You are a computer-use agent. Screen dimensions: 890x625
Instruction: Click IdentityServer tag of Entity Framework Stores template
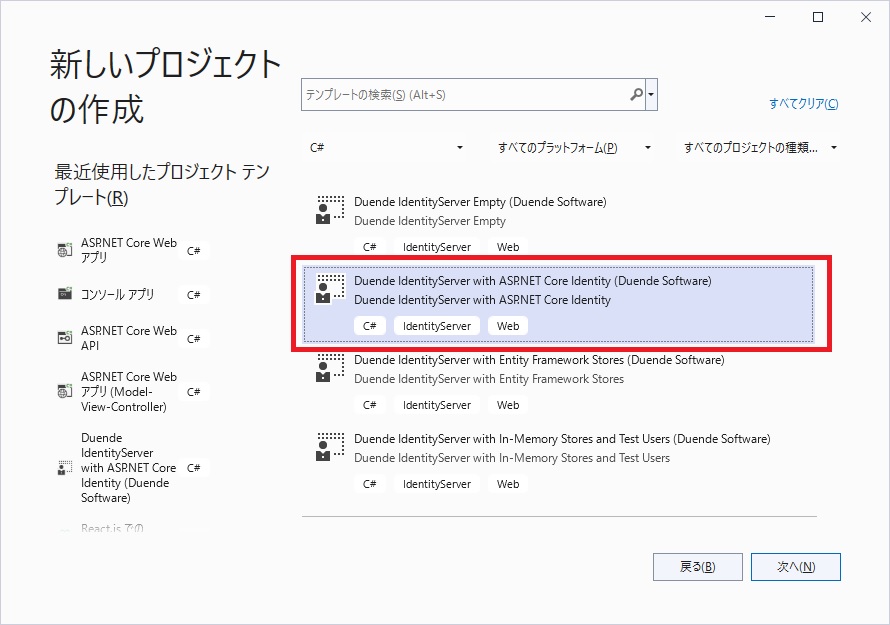pyautogui.click(x=436, y=405)
